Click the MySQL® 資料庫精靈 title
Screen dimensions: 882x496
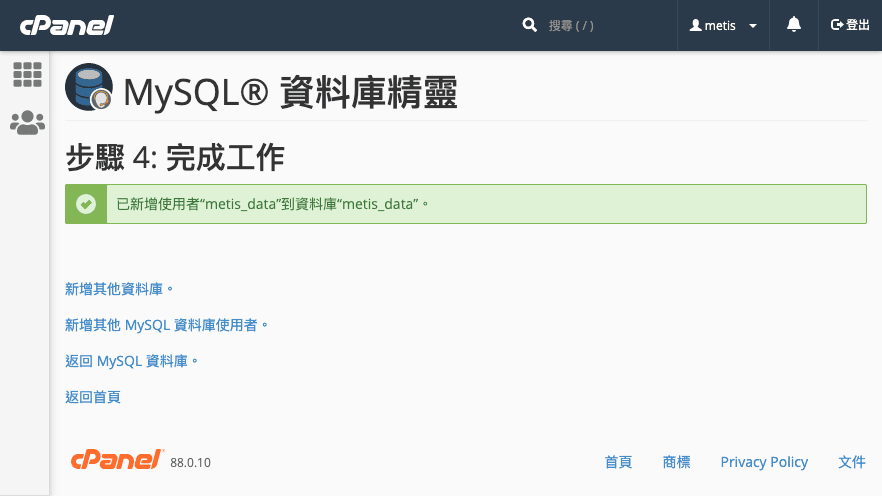(x=290, y=92)
